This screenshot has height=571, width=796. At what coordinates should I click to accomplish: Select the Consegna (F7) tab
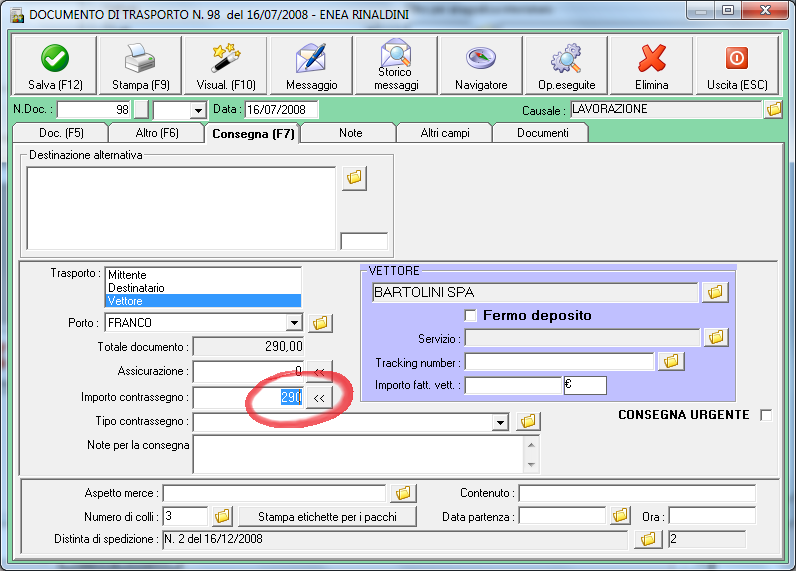point(253,133)
